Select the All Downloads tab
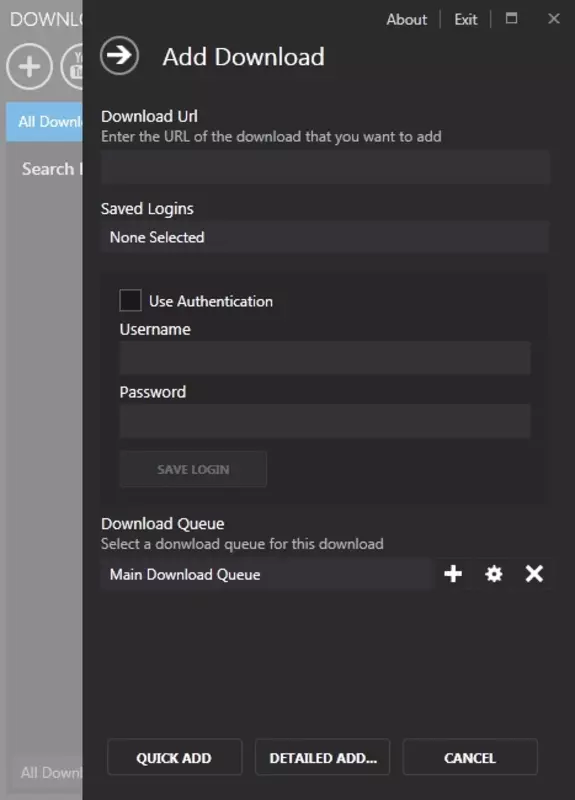575x800 pixels. coord(44,121)
